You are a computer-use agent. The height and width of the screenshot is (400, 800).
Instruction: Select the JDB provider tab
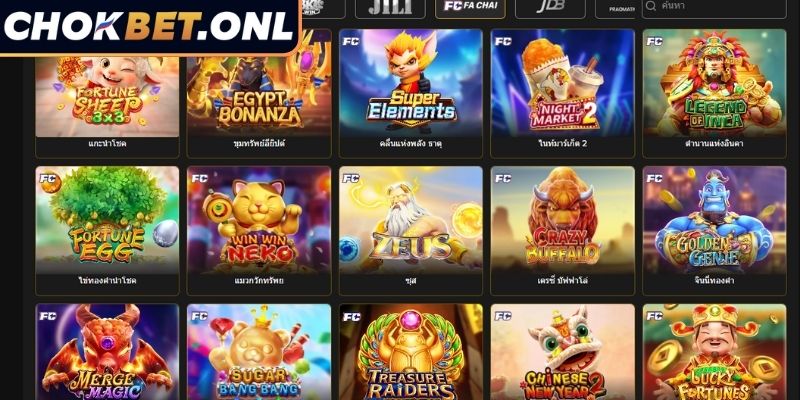click(x=550, y=7)
